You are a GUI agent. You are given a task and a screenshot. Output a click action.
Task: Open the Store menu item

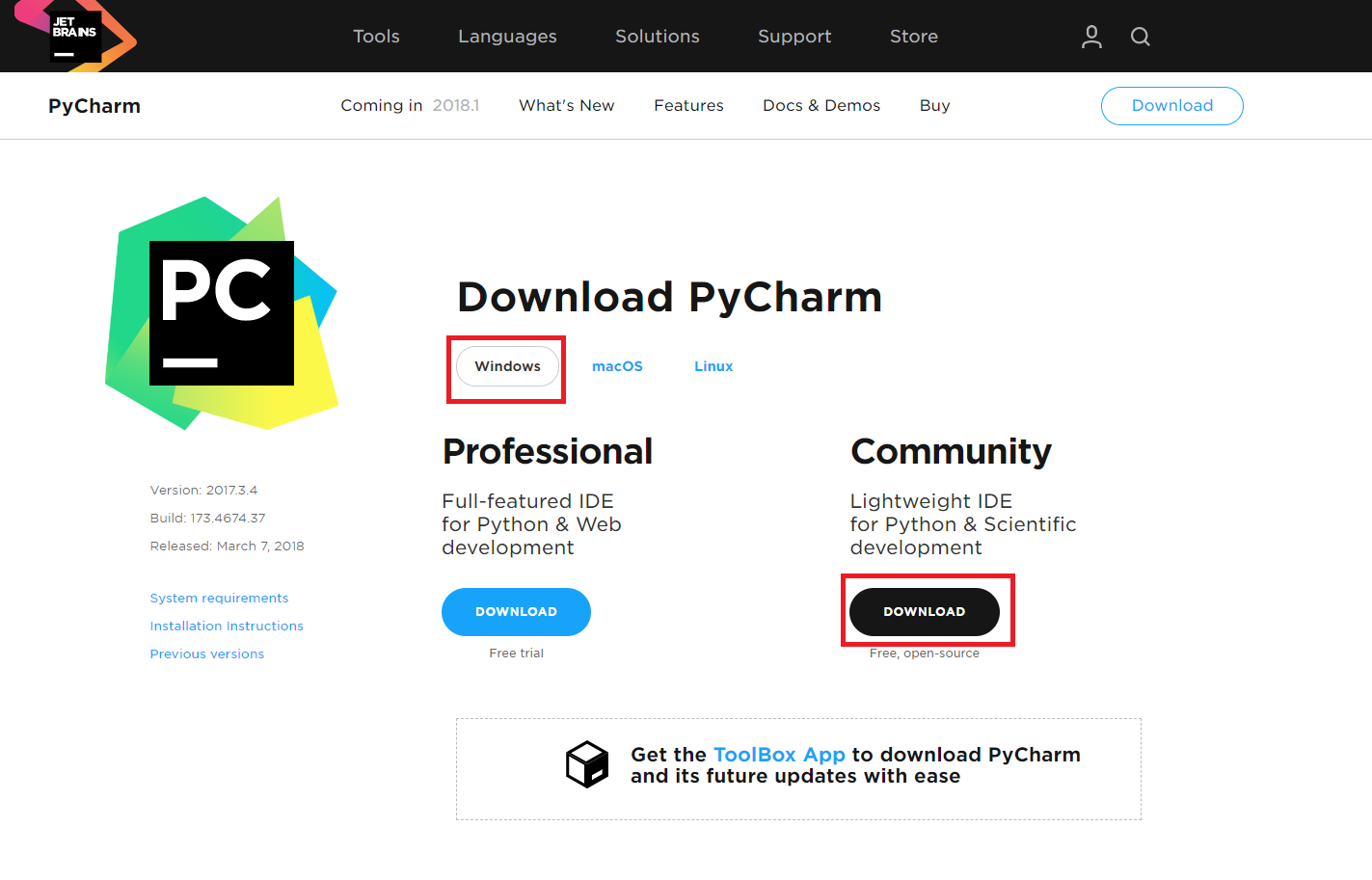914,37
